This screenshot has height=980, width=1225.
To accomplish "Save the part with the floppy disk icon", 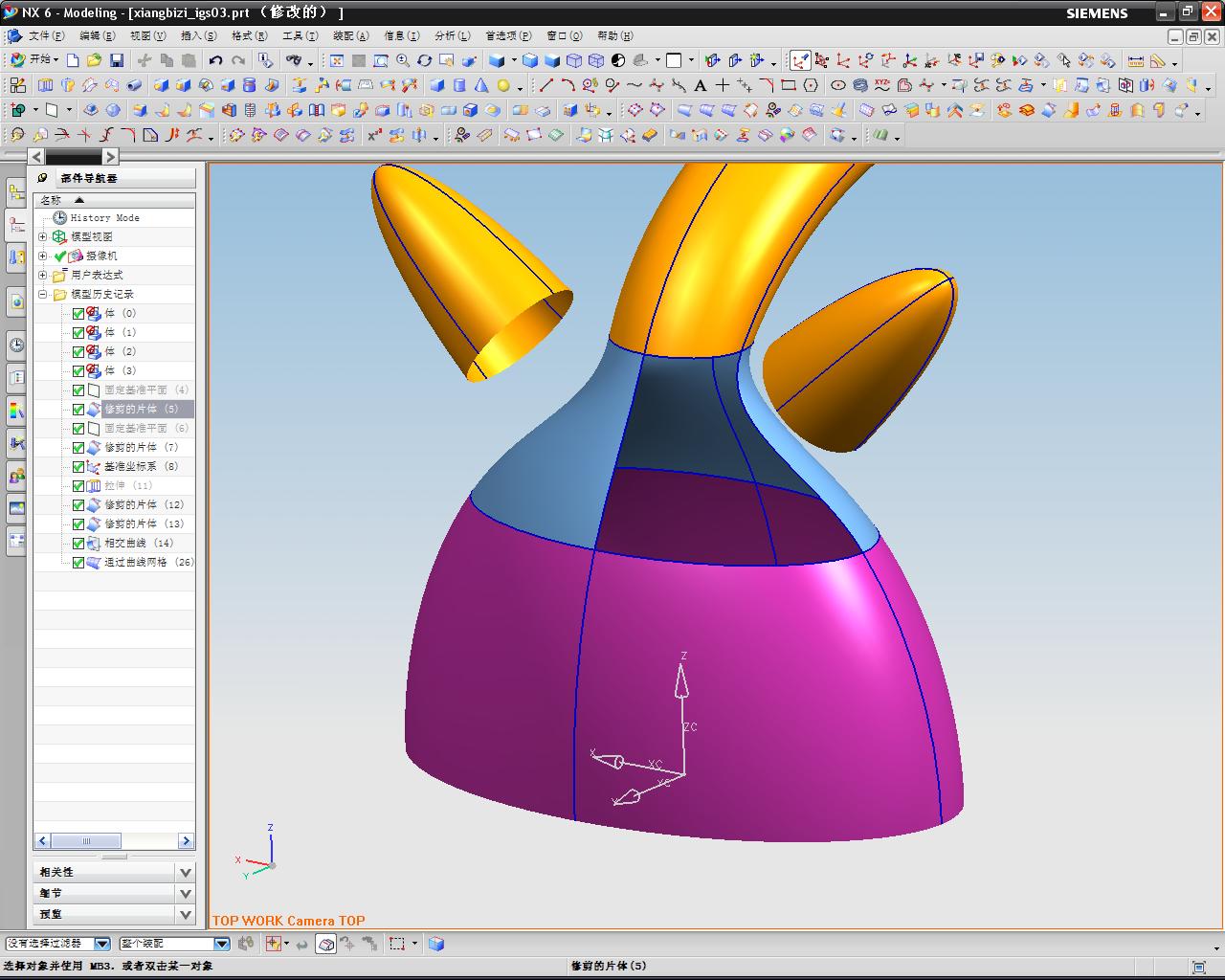I will coord(117,60).
